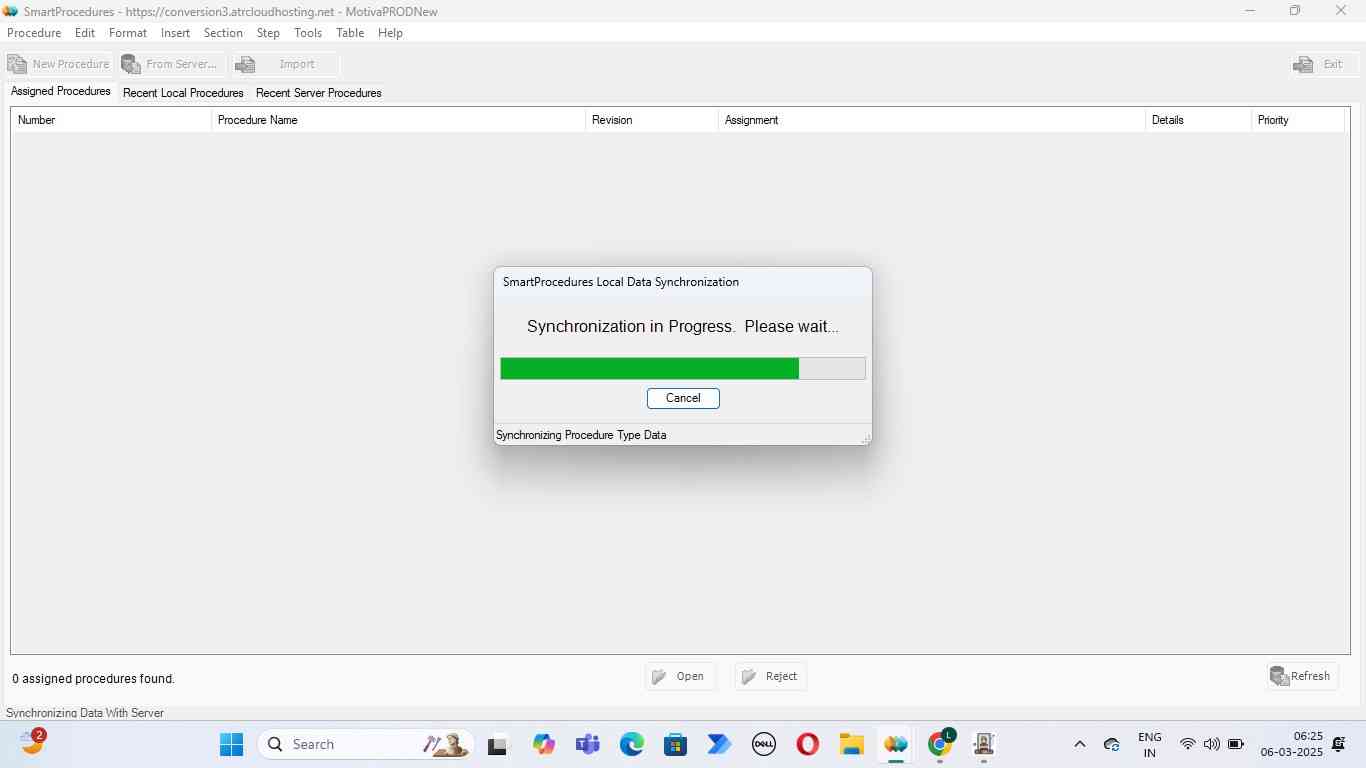Switch to Assigned Procedures tab
The width and height of the screenshot is (1366, 768).
[61, 91]
